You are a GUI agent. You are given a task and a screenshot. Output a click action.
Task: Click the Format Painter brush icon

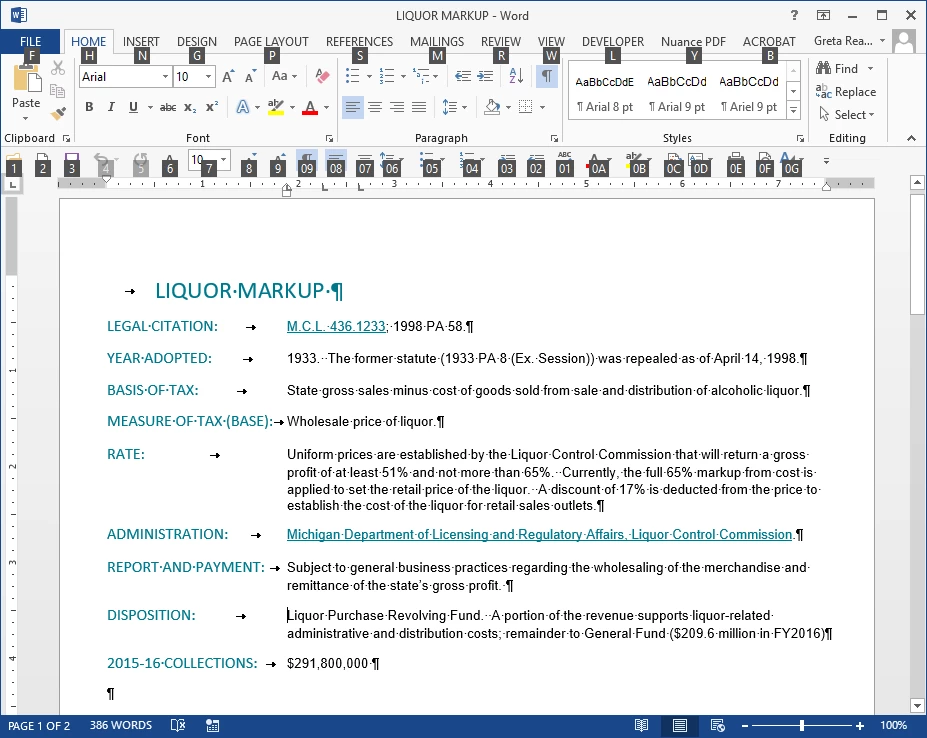tap(58, 113)
